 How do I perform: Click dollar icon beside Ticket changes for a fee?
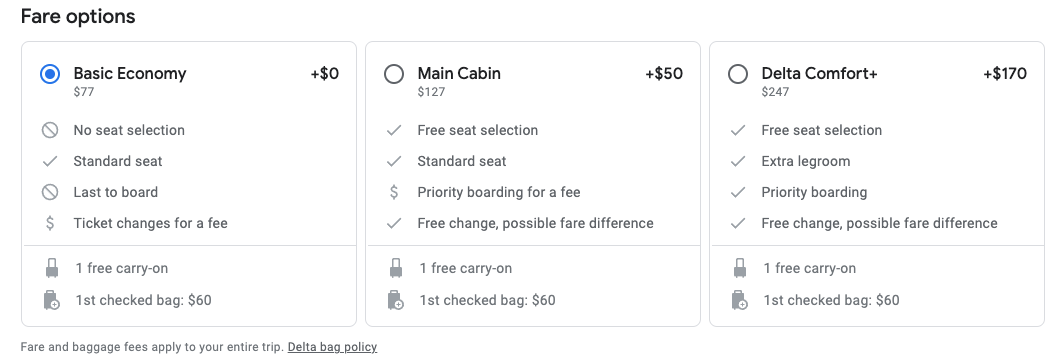point(50,223)
